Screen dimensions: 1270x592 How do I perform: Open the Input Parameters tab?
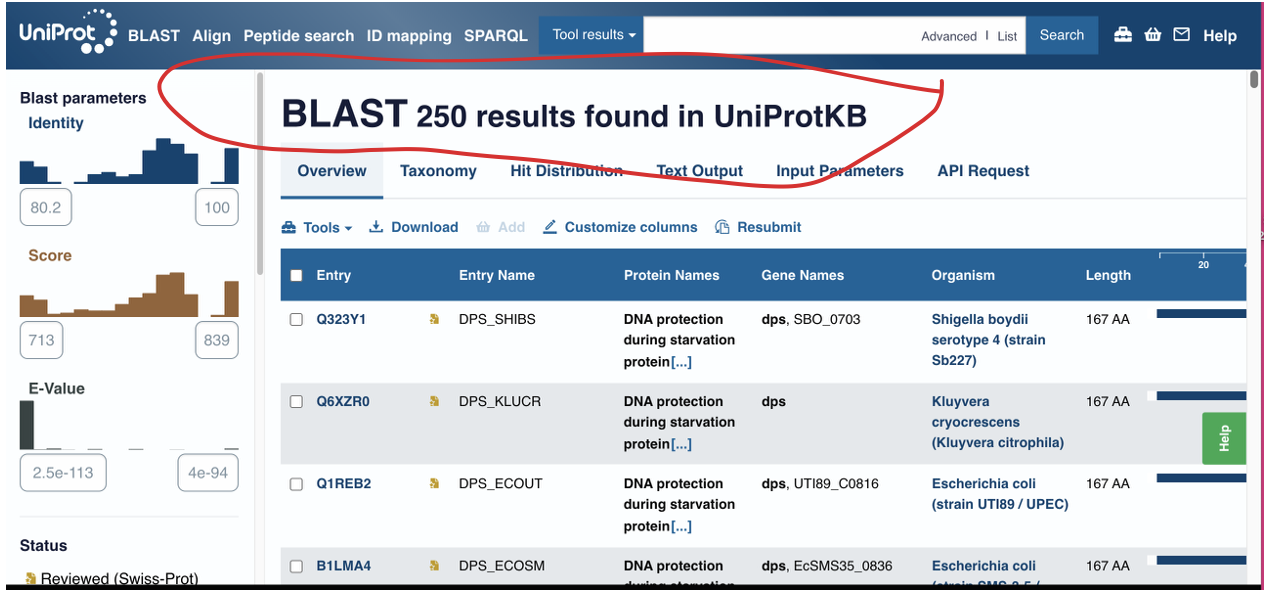click(840, 171)
